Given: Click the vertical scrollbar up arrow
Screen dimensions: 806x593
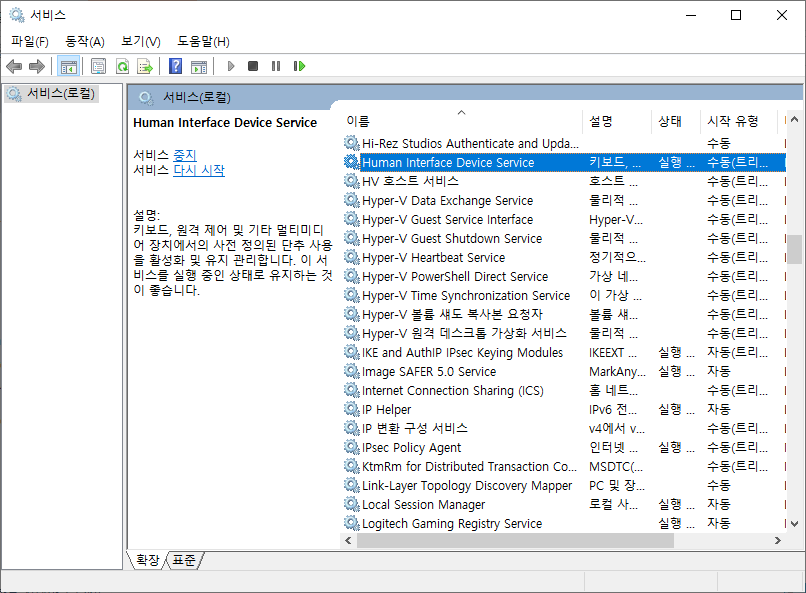Looking at the screenshot, I should pos(795,119).
